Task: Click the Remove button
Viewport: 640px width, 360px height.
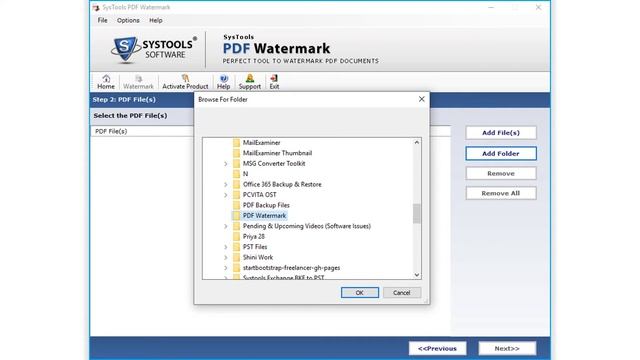Action: pos(501,173)
